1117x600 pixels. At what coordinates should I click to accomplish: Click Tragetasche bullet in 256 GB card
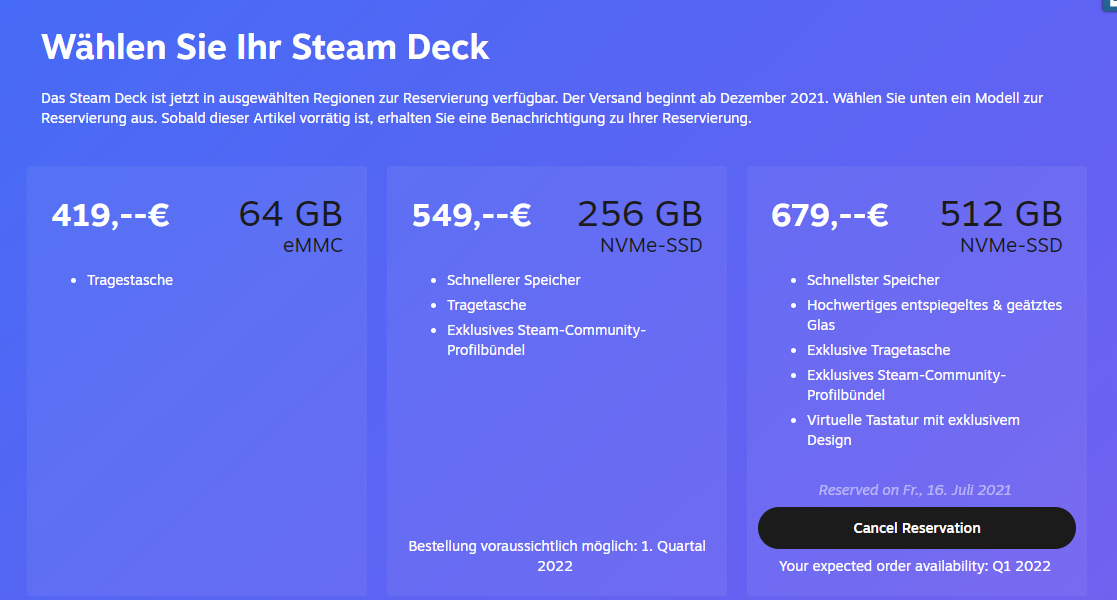pyautogui.click(x=487, y=305)
